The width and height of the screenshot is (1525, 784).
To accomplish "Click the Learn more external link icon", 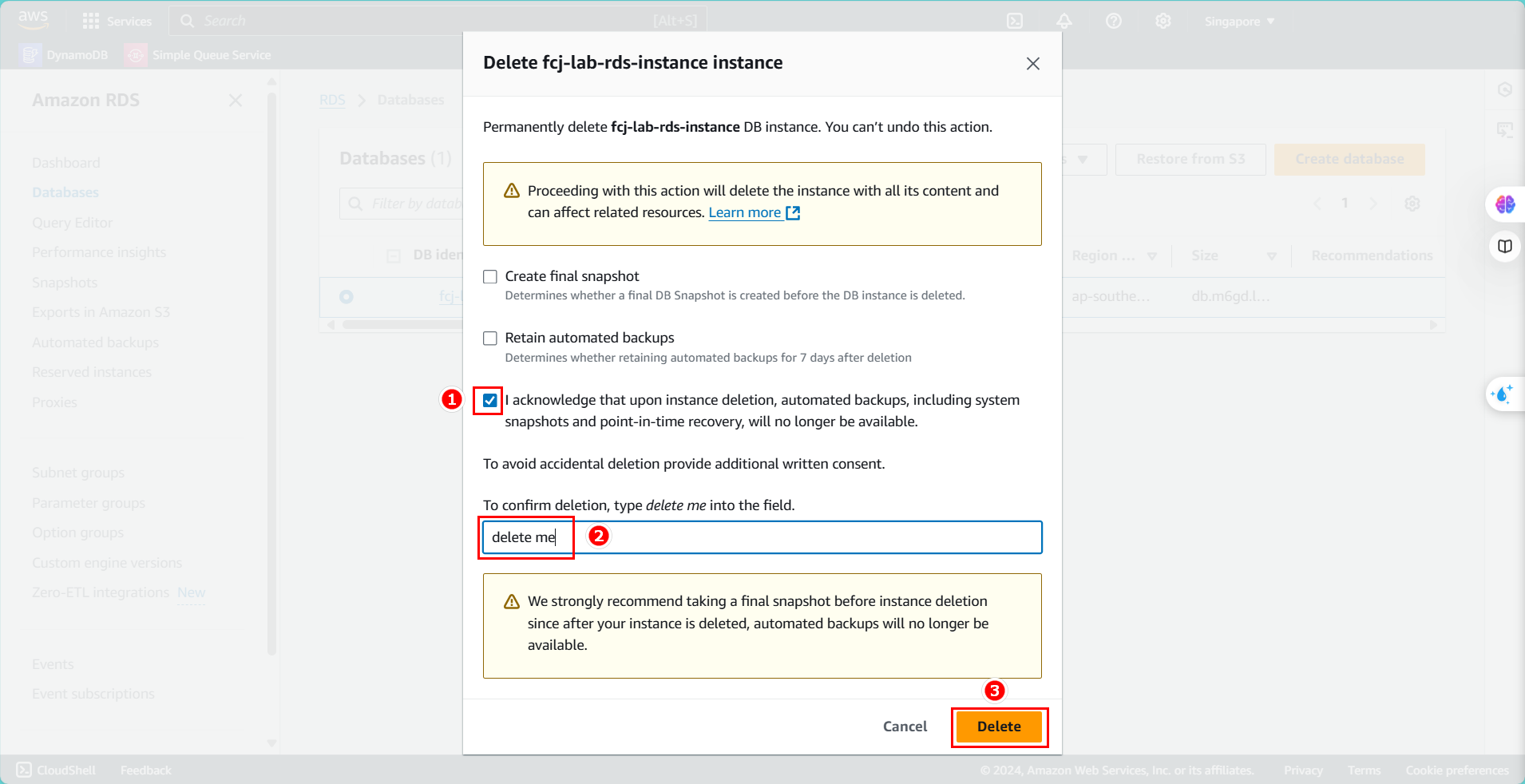I will [x=793, y=212].
